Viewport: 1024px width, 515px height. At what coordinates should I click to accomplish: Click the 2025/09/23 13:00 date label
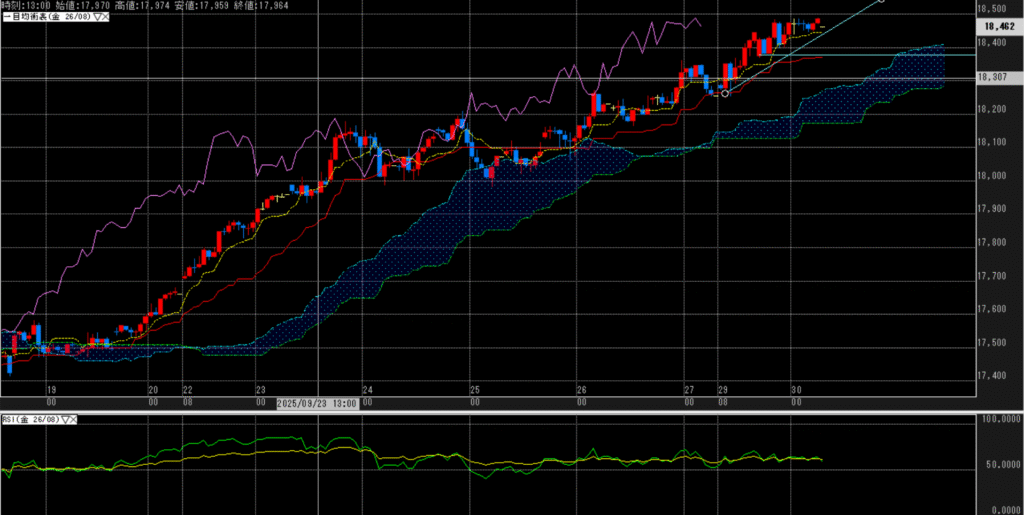[x=318, y=401]
